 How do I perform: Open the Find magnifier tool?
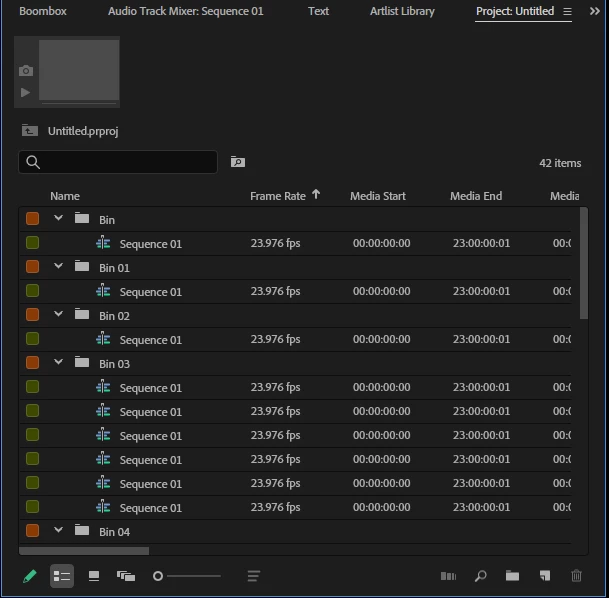pos(480,576)
